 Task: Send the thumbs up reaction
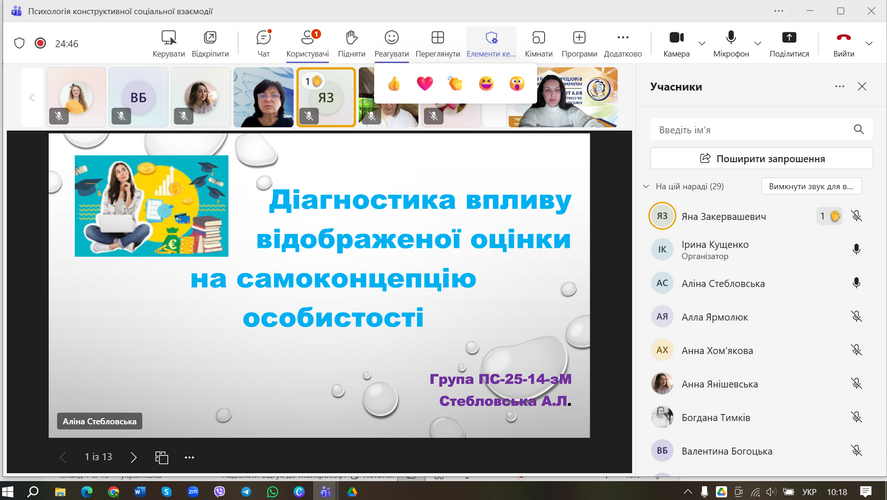tap(394, 83)
